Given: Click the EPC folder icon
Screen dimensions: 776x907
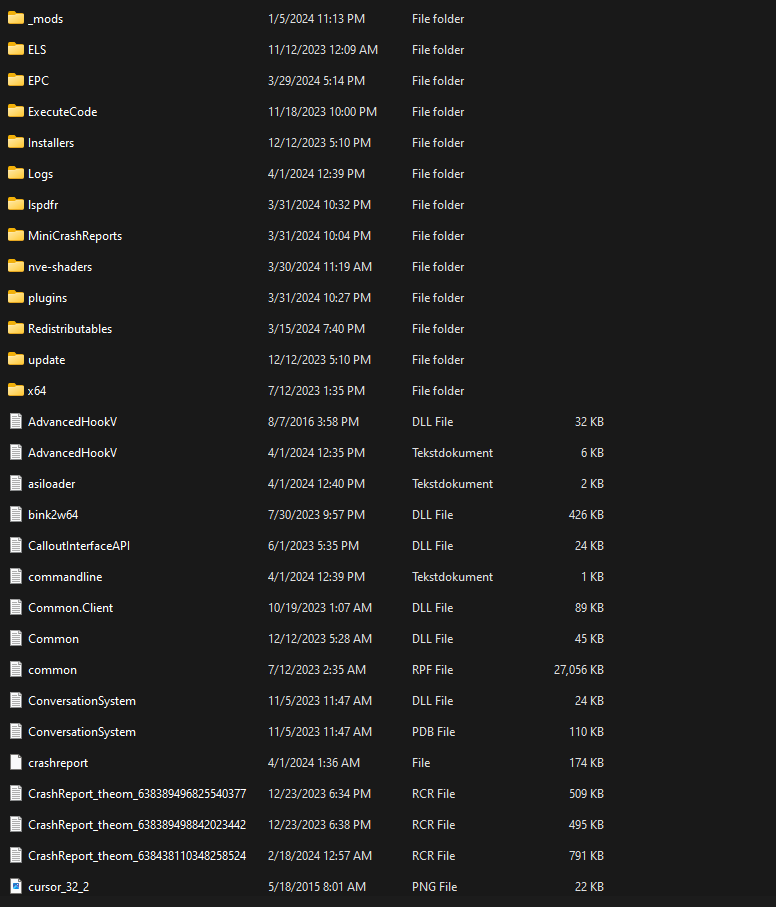Looking at the screenshot, I should (x=16, y=80).
